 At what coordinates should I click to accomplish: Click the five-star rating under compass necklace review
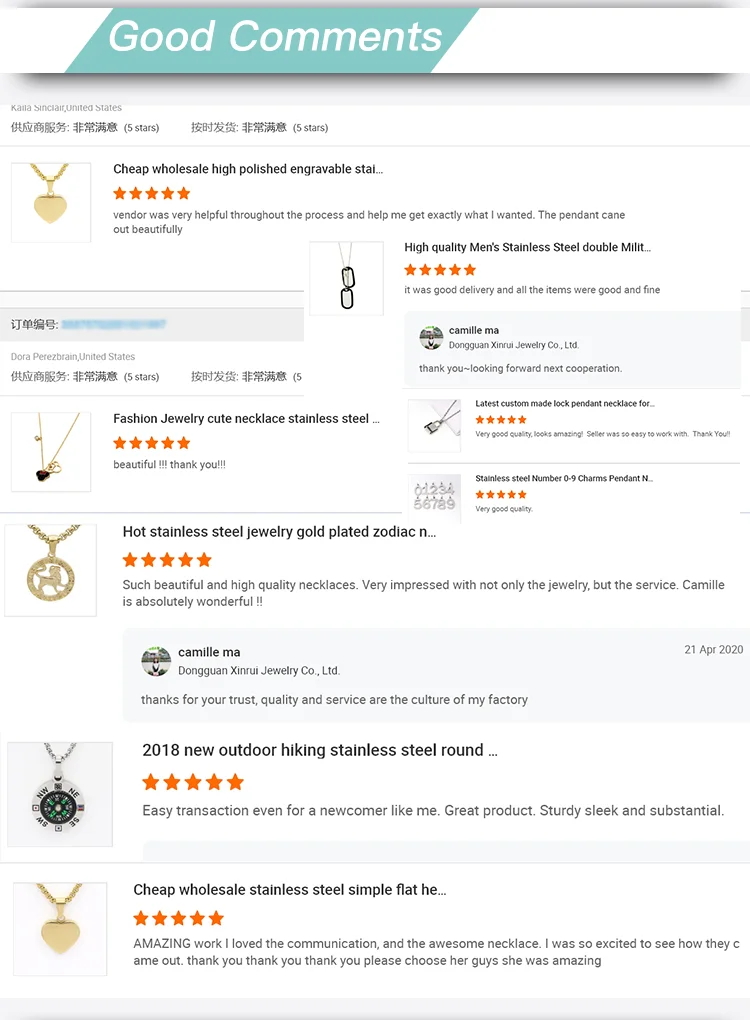click(193, 782)
